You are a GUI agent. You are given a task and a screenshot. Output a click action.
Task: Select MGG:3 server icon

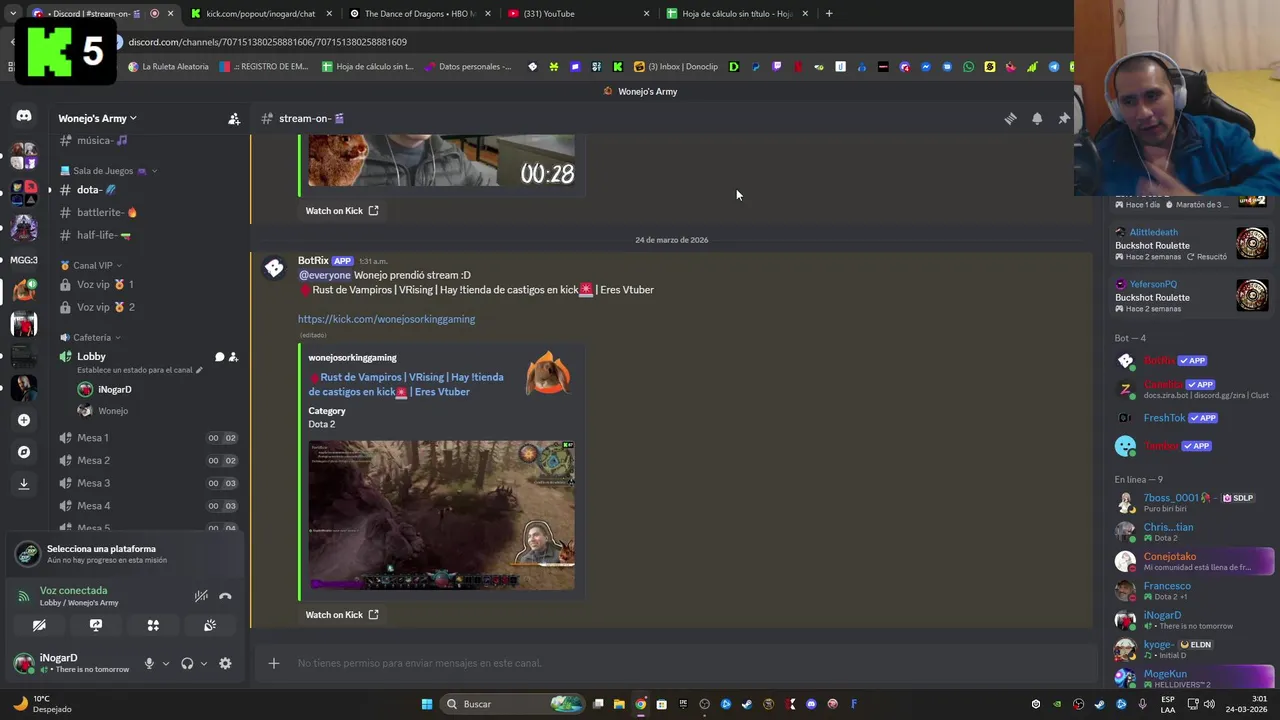(24, 260)
